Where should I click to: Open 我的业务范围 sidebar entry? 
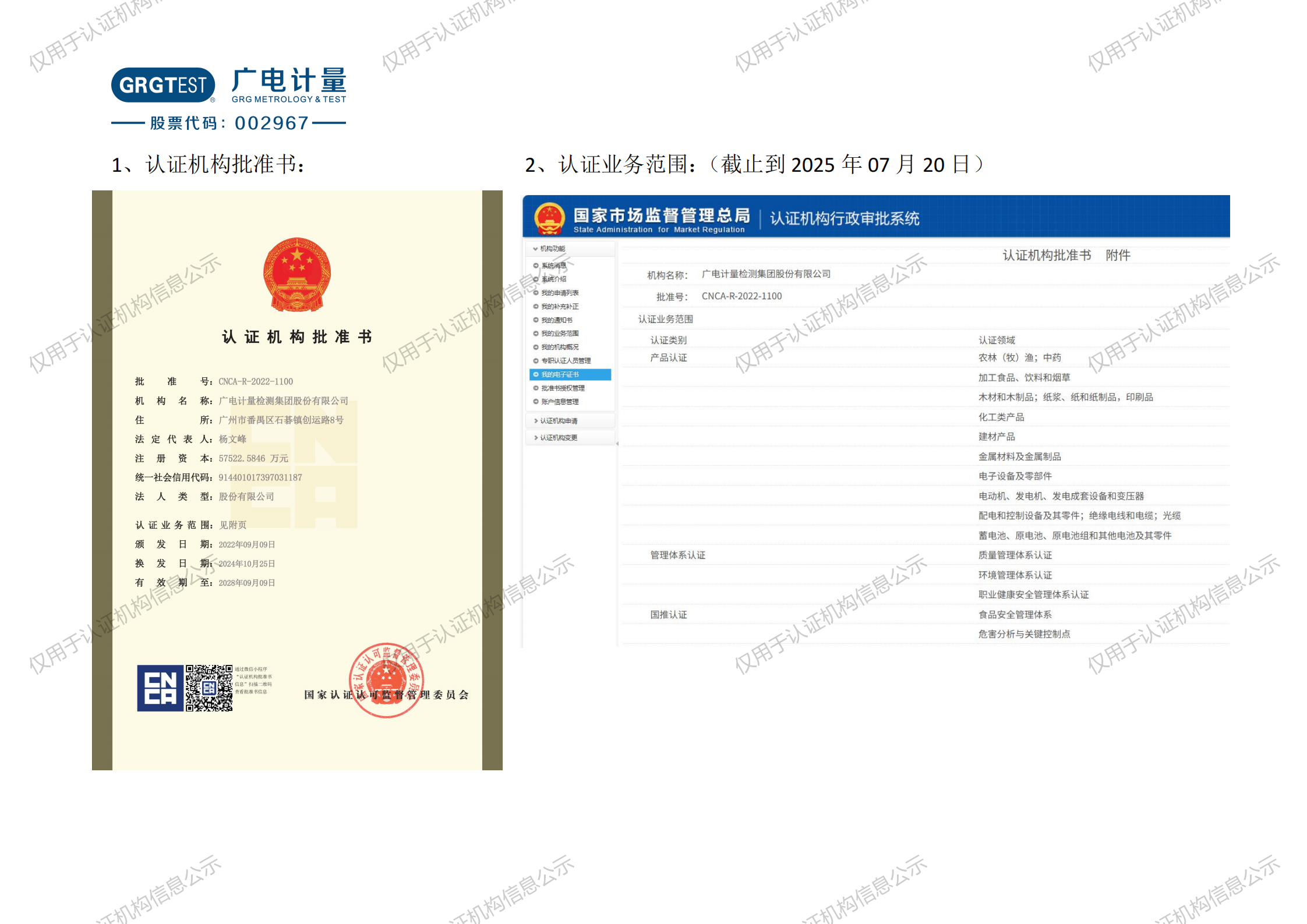(x=560, y=334)
